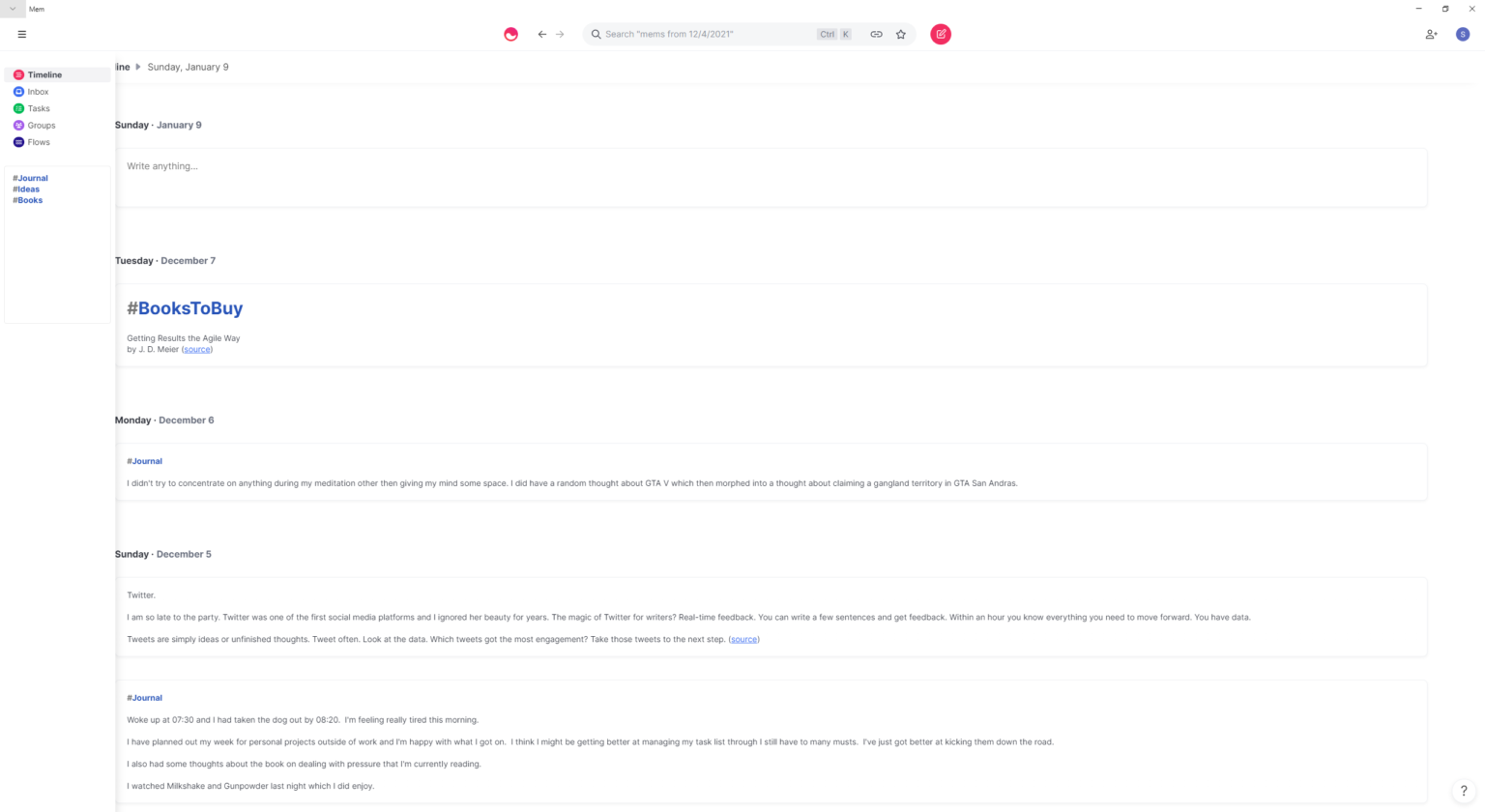Open the invite people icon
Viewport: 1485px width, 812px height.
[1431, 34]
